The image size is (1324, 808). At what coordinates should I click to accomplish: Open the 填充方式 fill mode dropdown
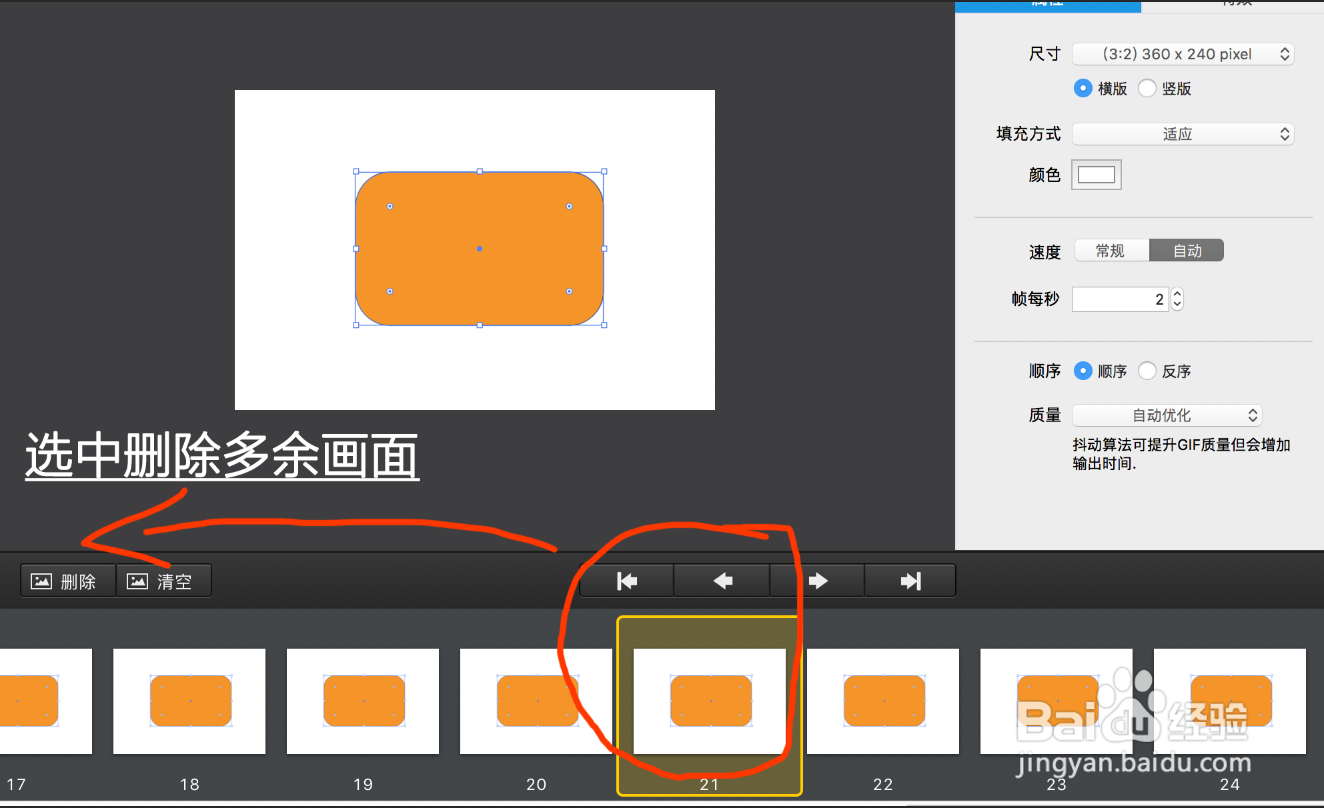(x=1183, y=133)
